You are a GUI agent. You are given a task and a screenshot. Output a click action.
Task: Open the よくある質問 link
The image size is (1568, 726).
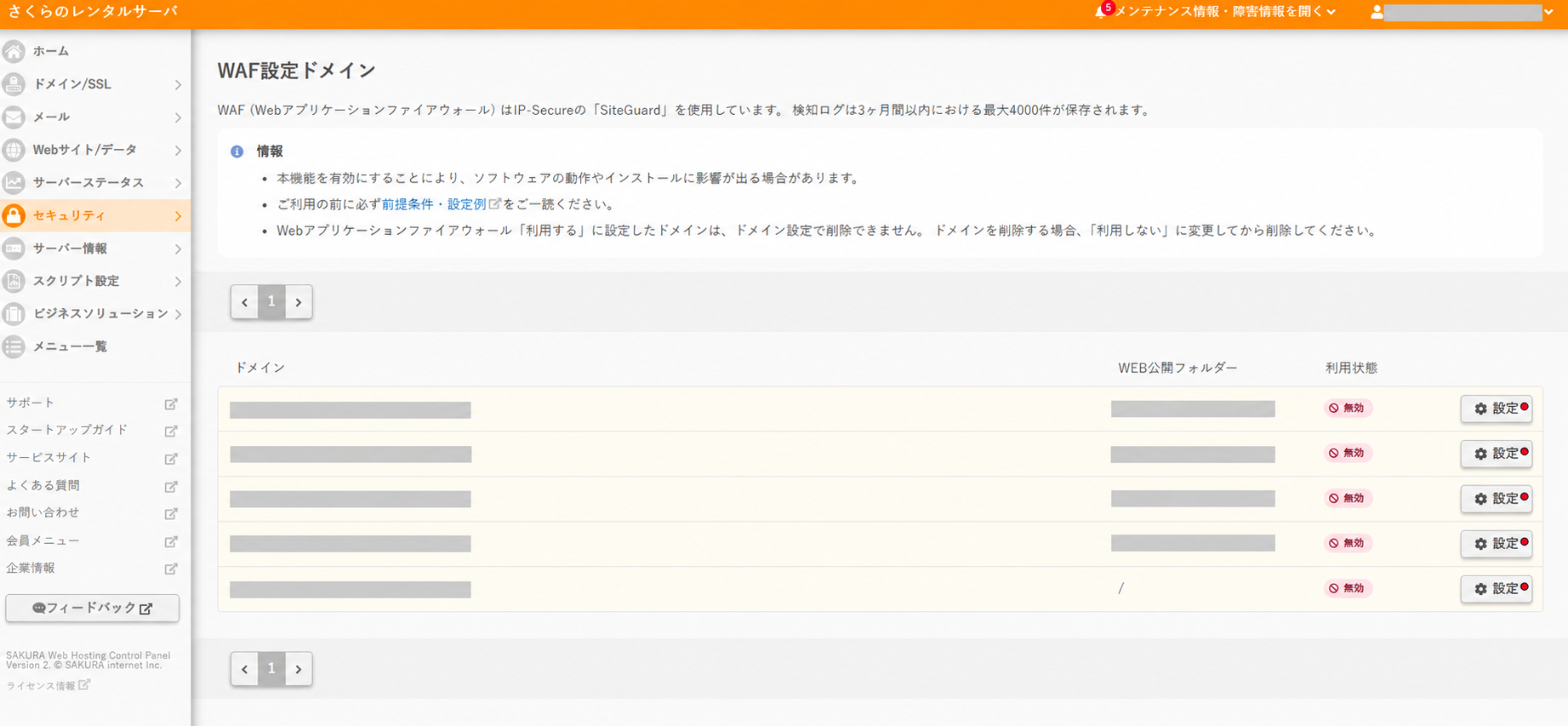43,485
